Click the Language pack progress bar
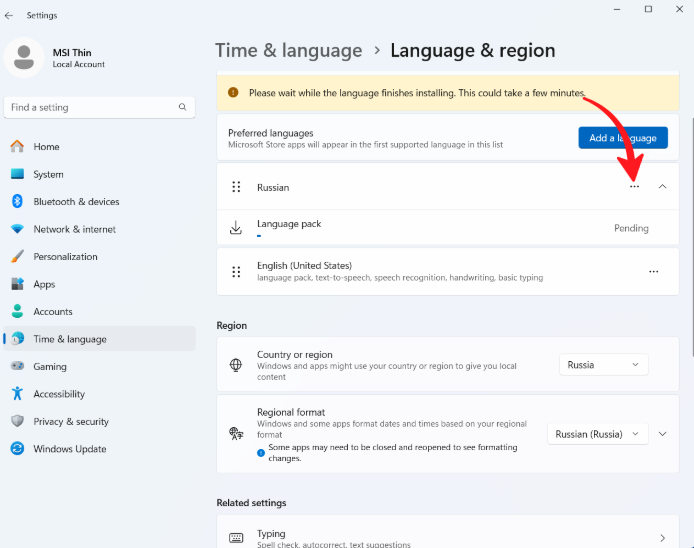 259,236
